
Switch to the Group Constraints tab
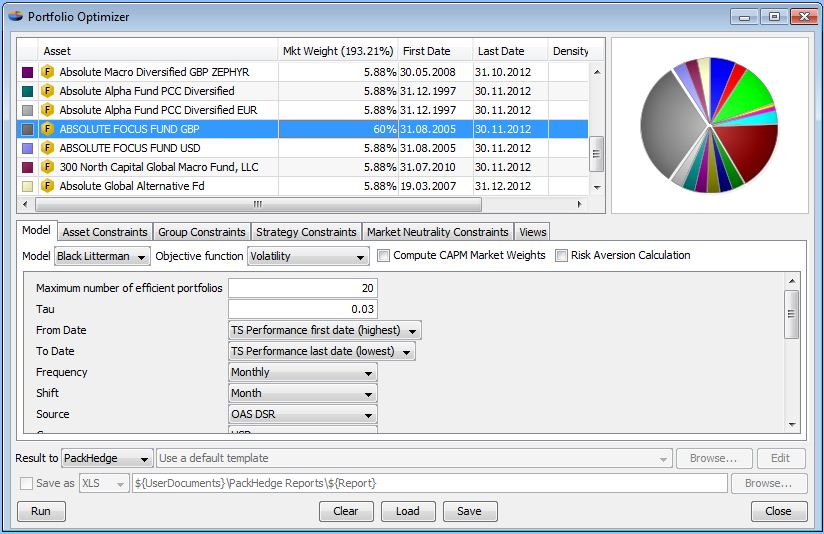(202, 232)
